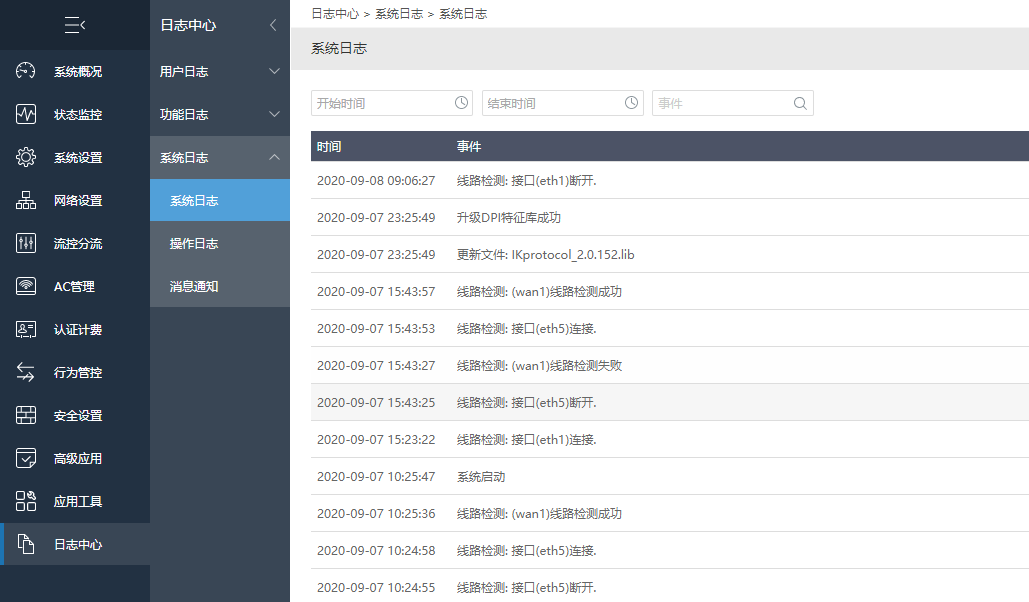Screen dimensions: 1029x602
Task: Click the 系统启动 log entry
Action: pyautogui.click(x=480, y=477)
